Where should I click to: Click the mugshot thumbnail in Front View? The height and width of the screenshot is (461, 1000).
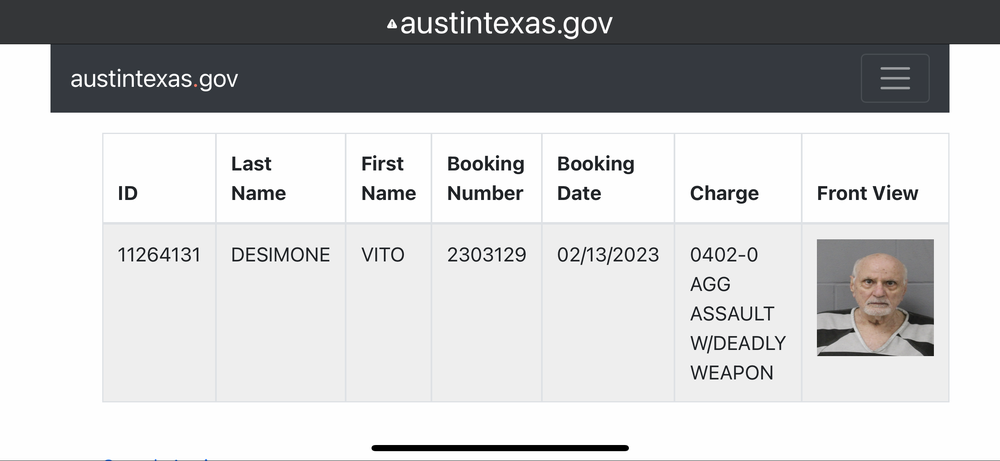[875, 298]
